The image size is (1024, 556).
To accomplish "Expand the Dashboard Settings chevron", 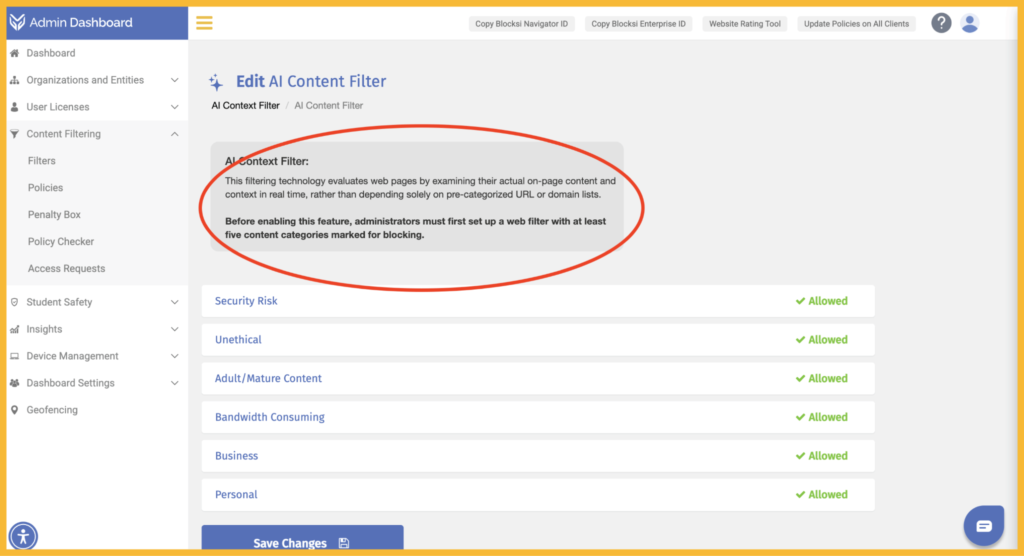I will pyautogui.click(x=174, y=383).
